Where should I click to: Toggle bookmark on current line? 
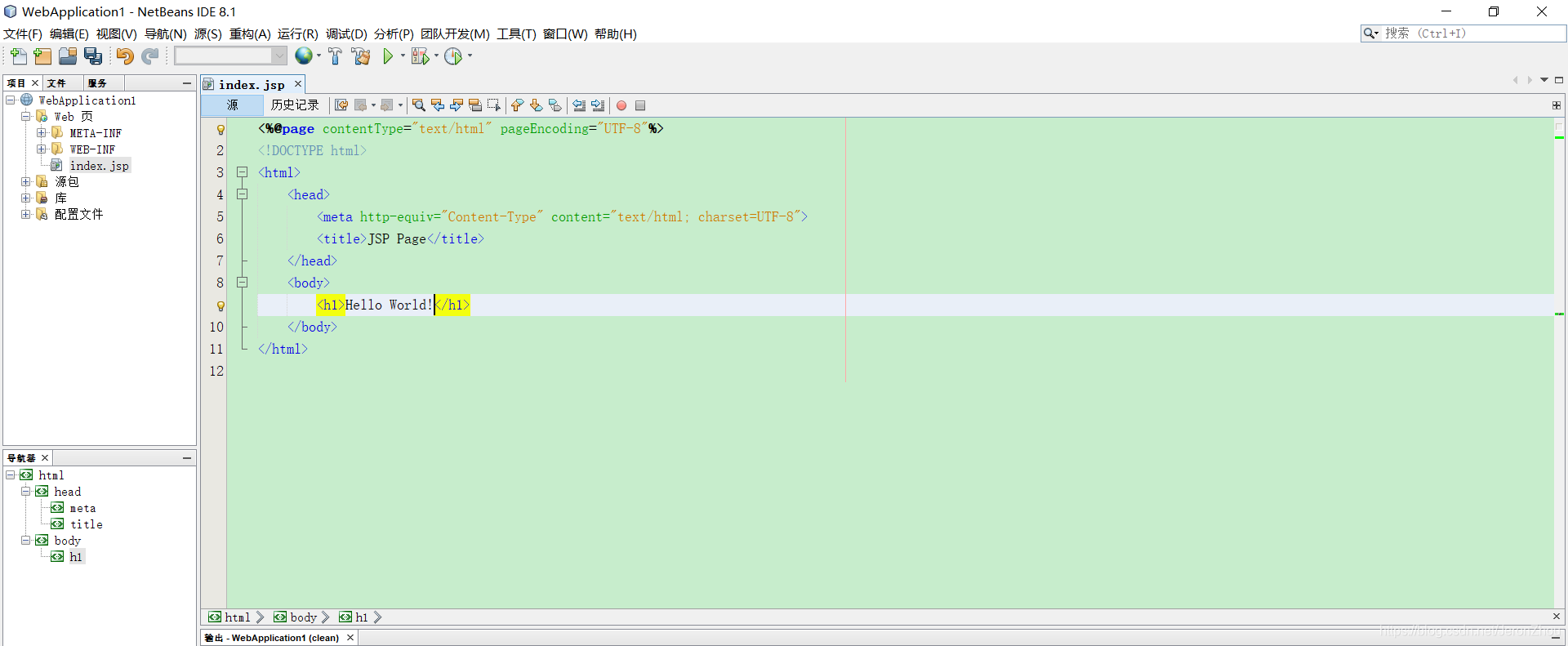pyautogui.click(x=555, y=105)
